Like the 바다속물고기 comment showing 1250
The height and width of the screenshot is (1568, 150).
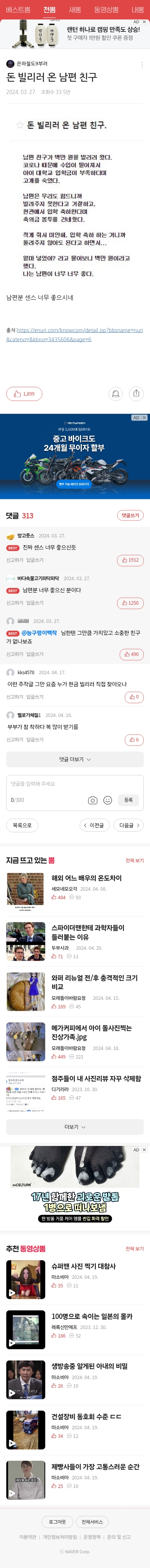tap(130, 603)
